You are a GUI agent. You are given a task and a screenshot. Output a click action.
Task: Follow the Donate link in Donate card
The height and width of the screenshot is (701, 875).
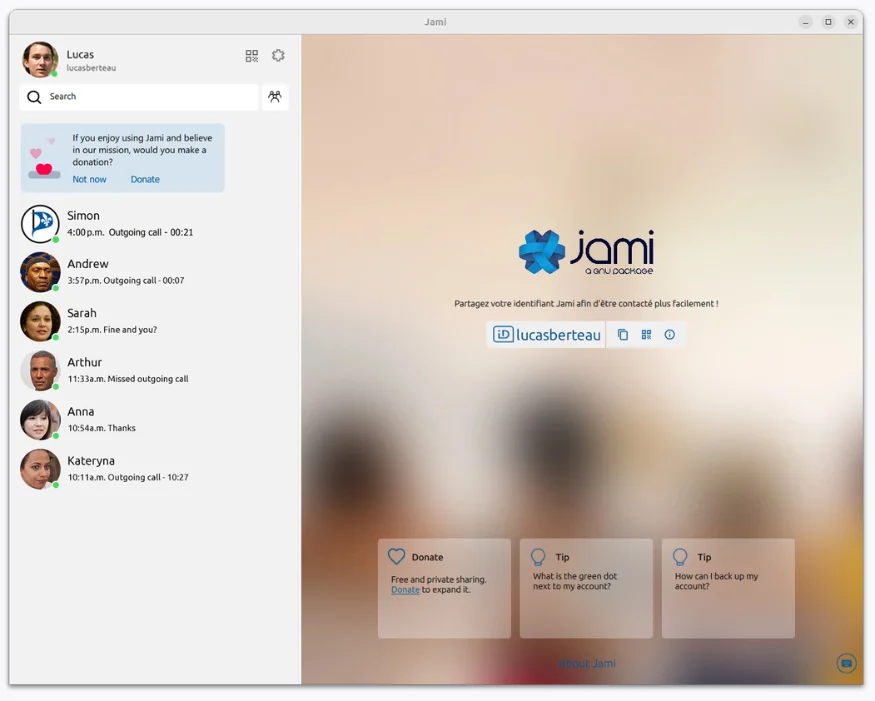tap(405, 590)
